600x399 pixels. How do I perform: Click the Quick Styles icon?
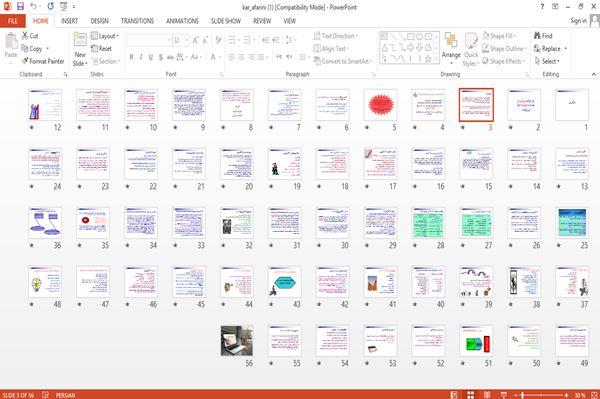(471, 41)
